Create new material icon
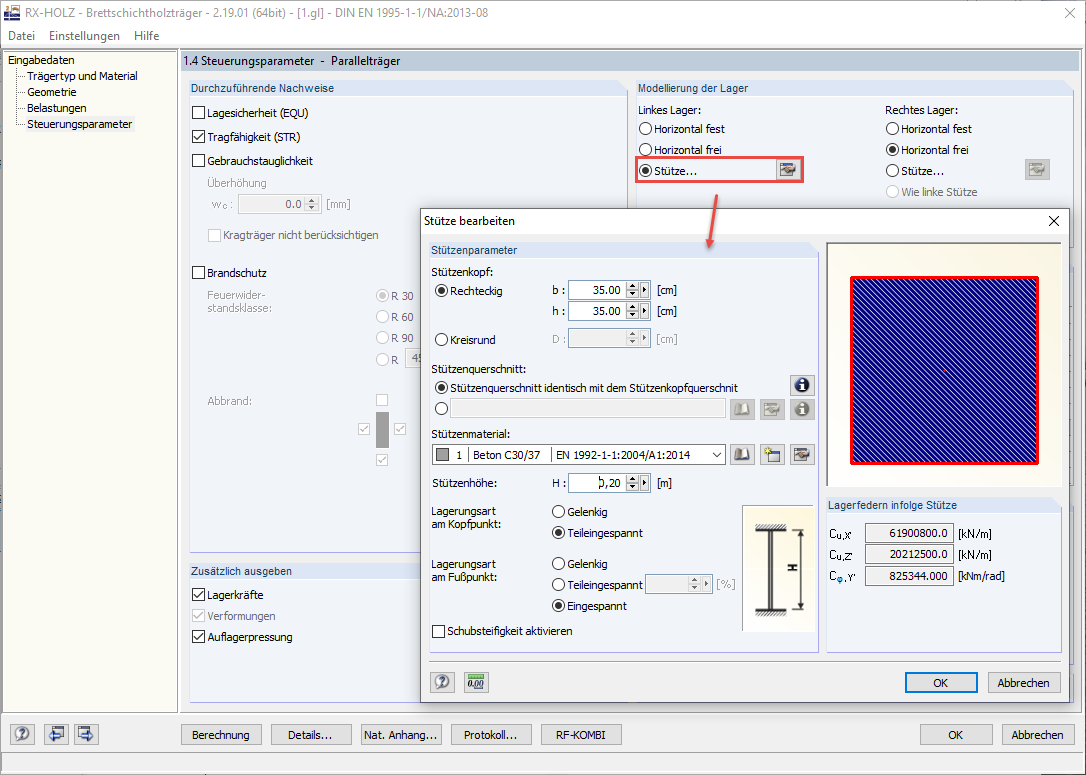The width and height of the screenshot is (1086, 775). pos(772,455)
